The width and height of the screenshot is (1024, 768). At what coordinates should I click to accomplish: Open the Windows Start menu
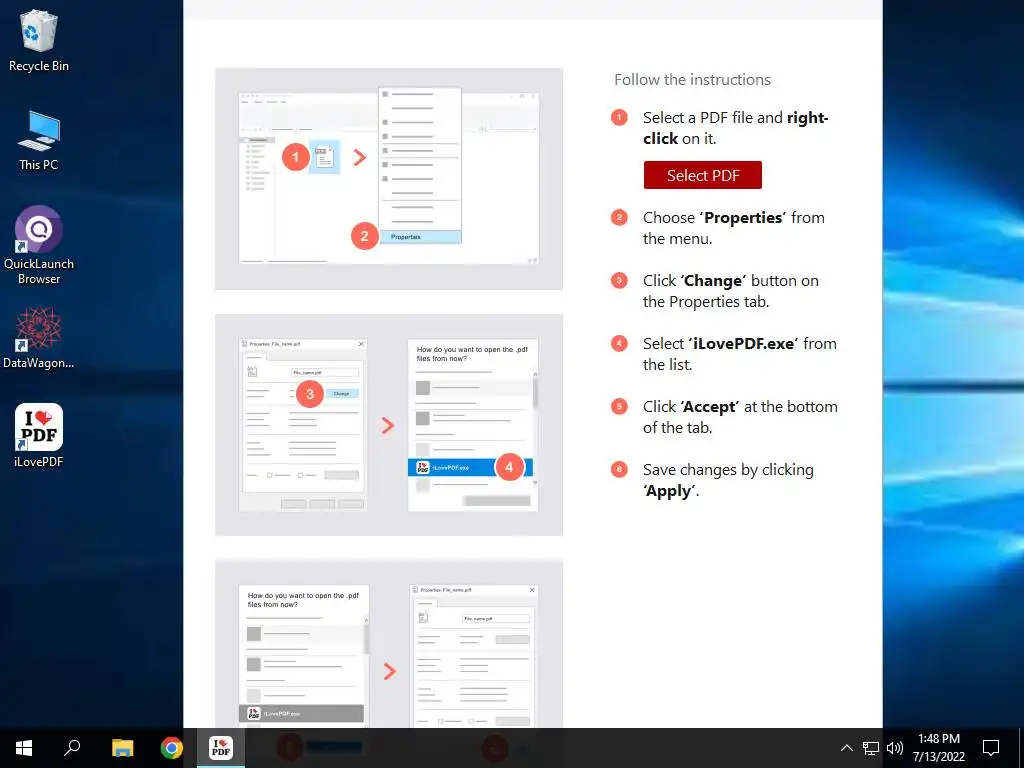tap(24, 748)
